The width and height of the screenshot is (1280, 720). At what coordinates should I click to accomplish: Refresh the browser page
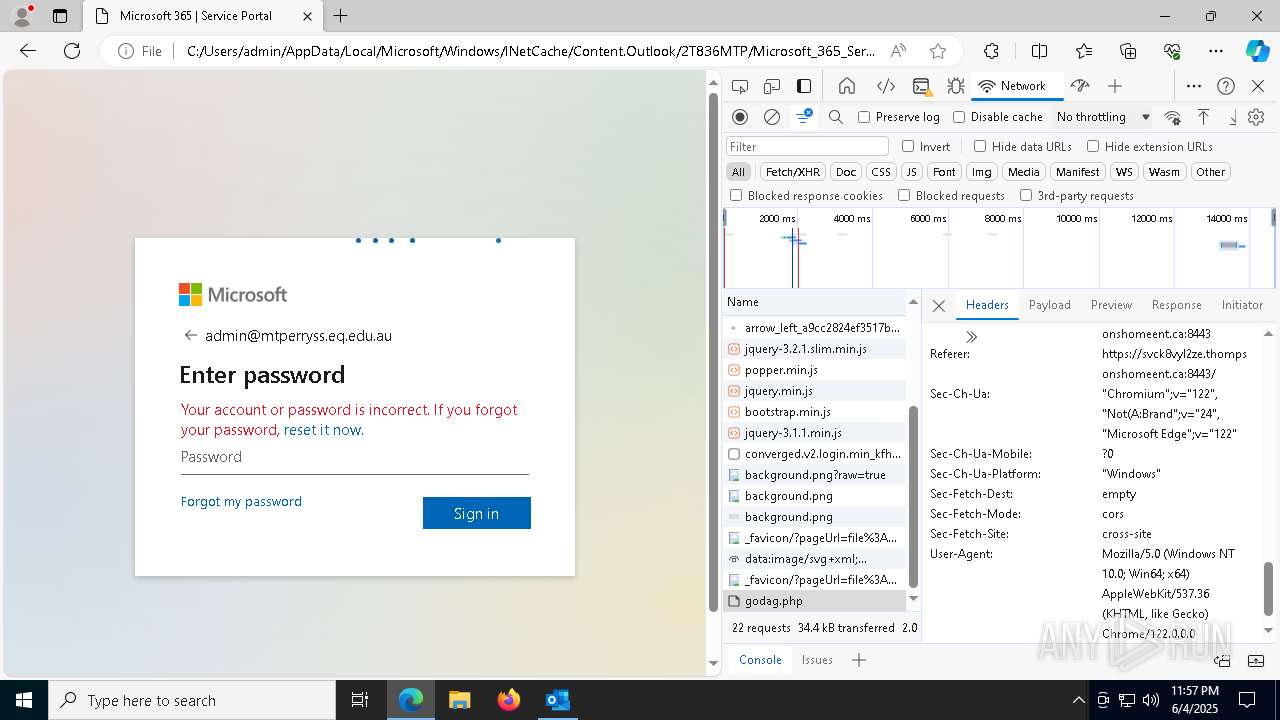coord(72,51)
